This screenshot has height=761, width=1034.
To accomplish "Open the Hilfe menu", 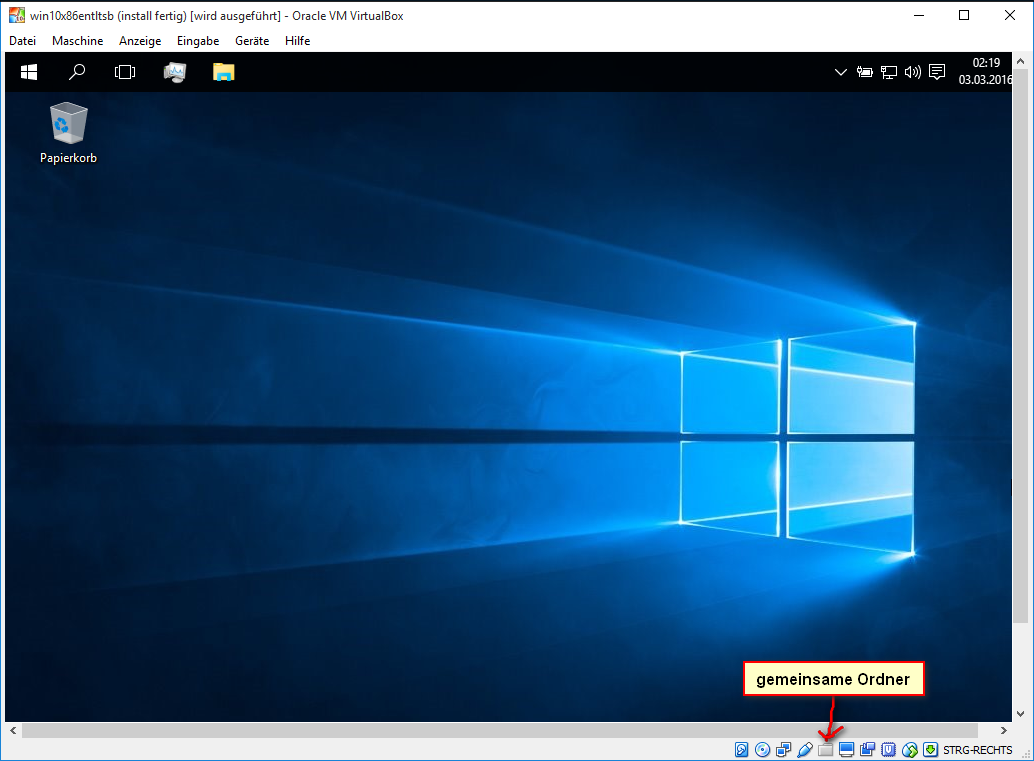I will point(297,41).
